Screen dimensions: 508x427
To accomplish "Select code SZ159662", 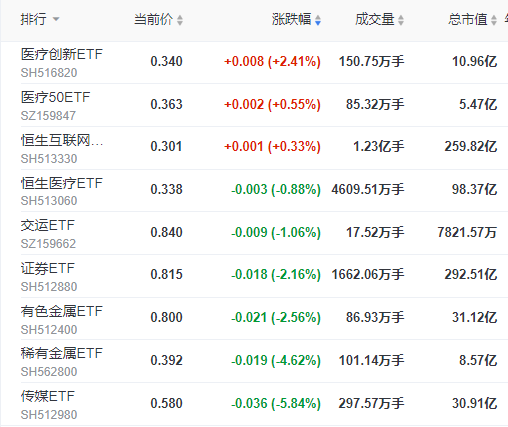I will click(48, 244).
